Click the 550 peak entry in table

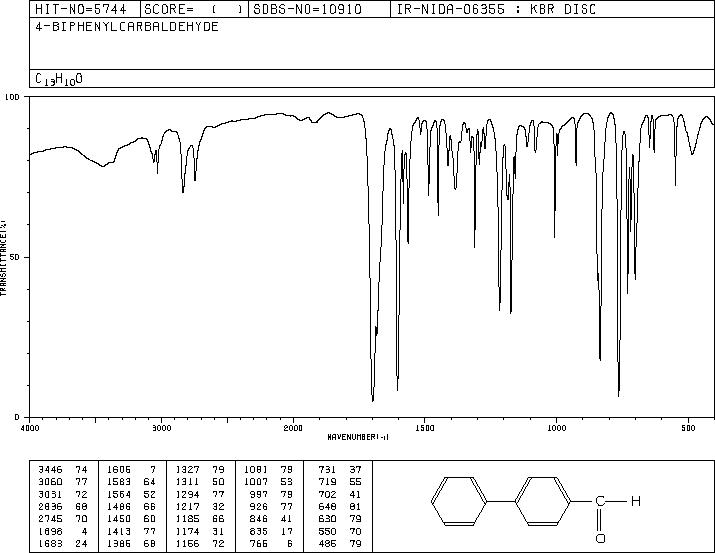tap(340, 532)
